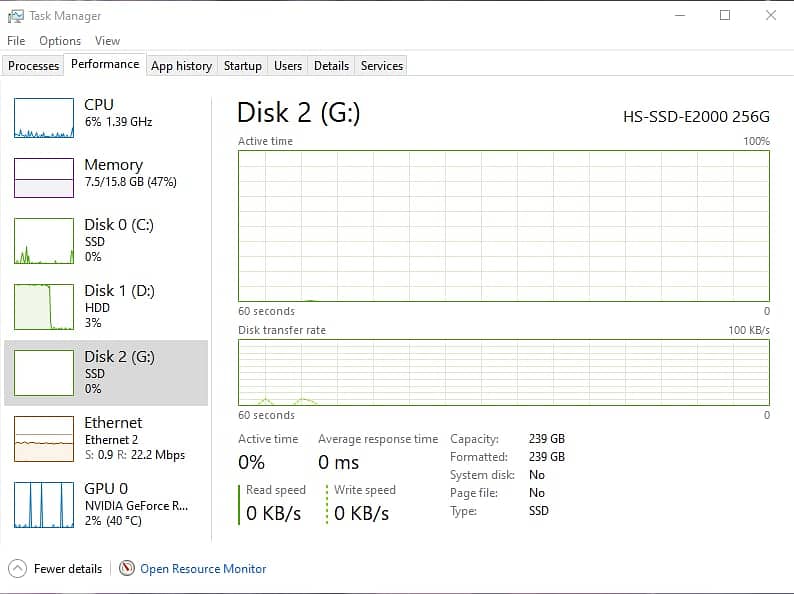Viewport: 794px width, 594px height.
Task: Click the Resource Monitor gauge icon
Action: [127, 568]
